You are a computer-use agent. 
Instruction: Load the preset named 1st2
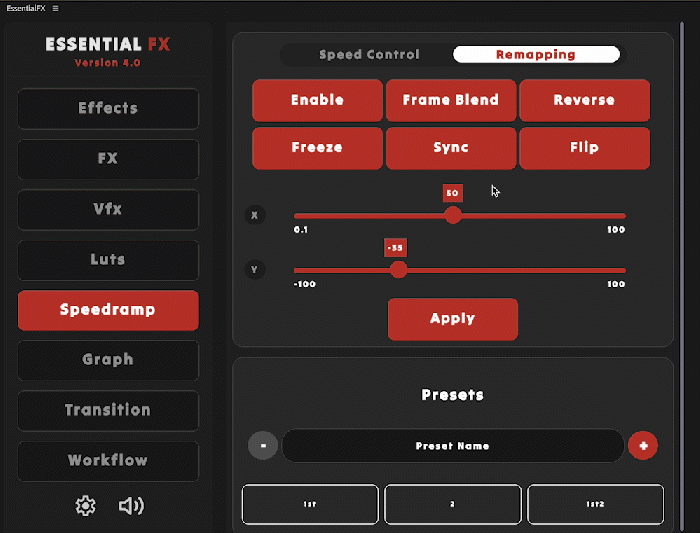click(x=595, y=505)
